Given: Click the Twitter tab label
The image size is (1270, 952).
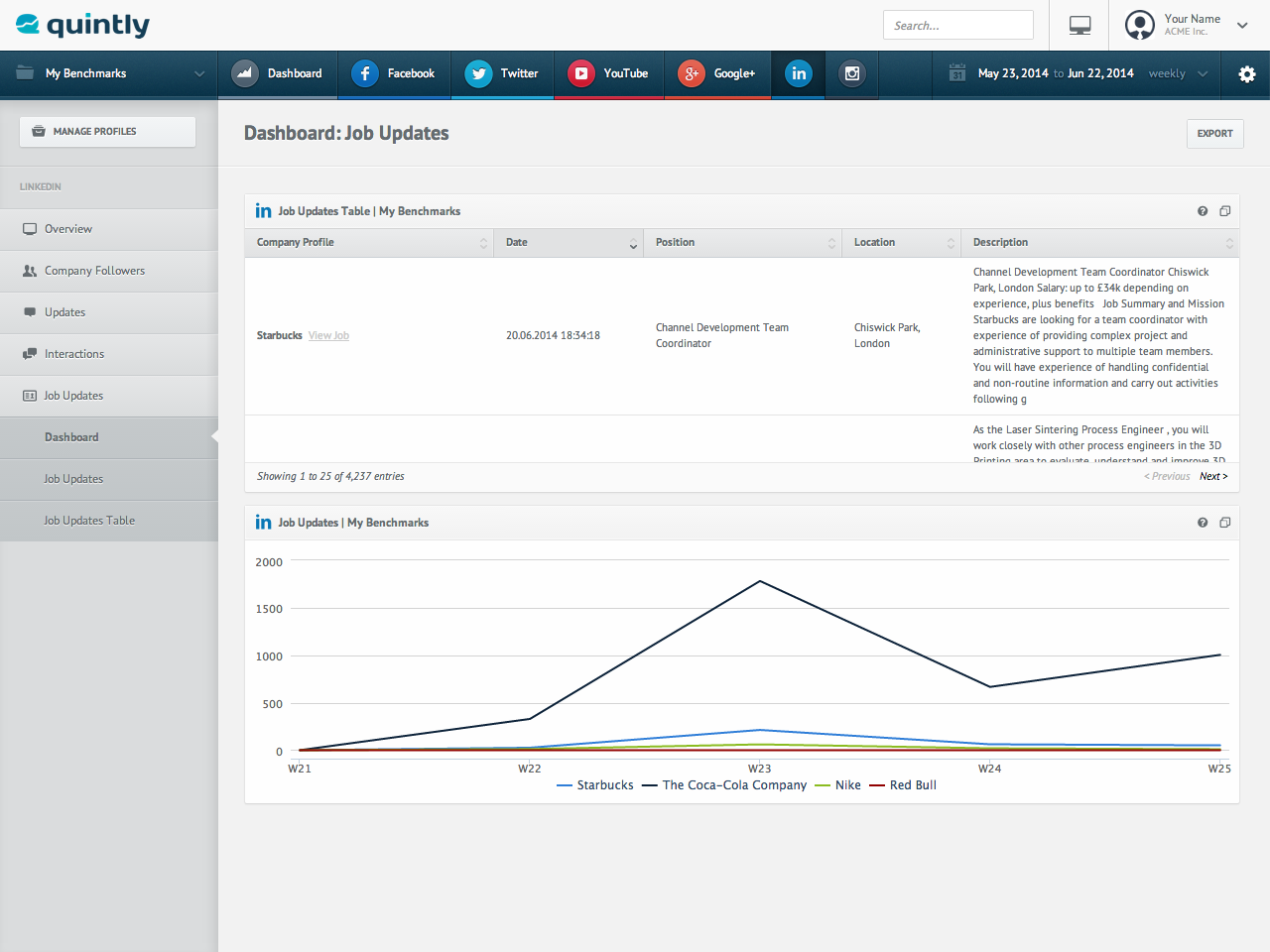Looking at the screenshot, I should coord(519,73).
